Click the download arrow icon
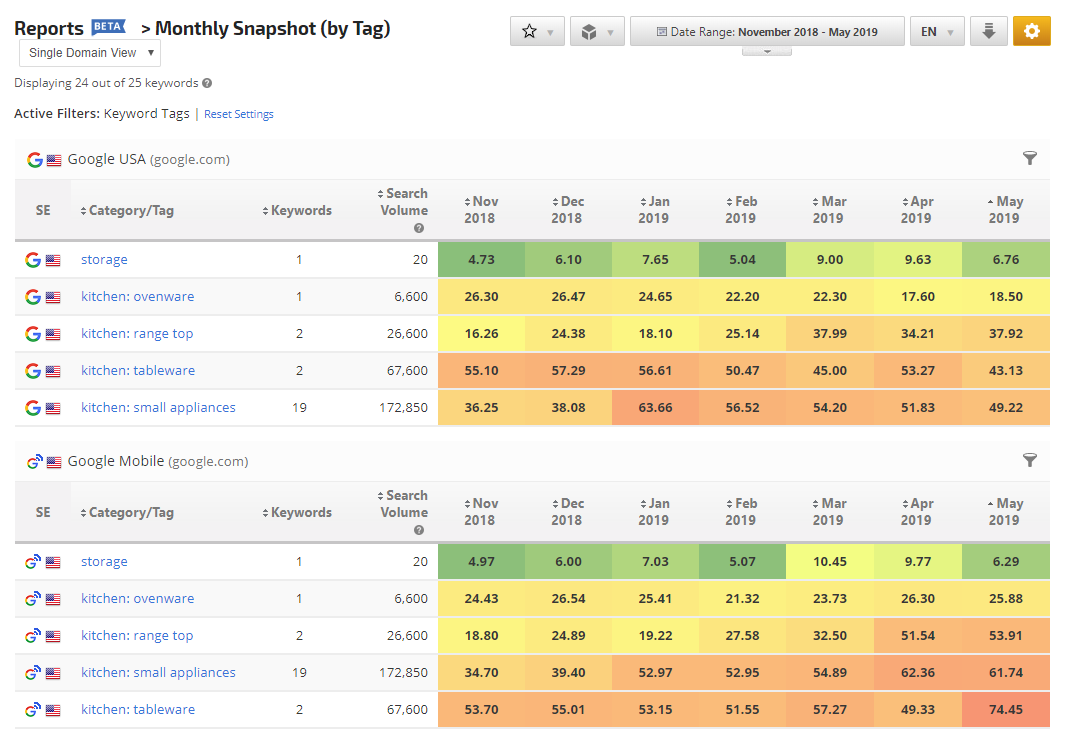Screen dimensions: 1065x749 click(988, 32)
